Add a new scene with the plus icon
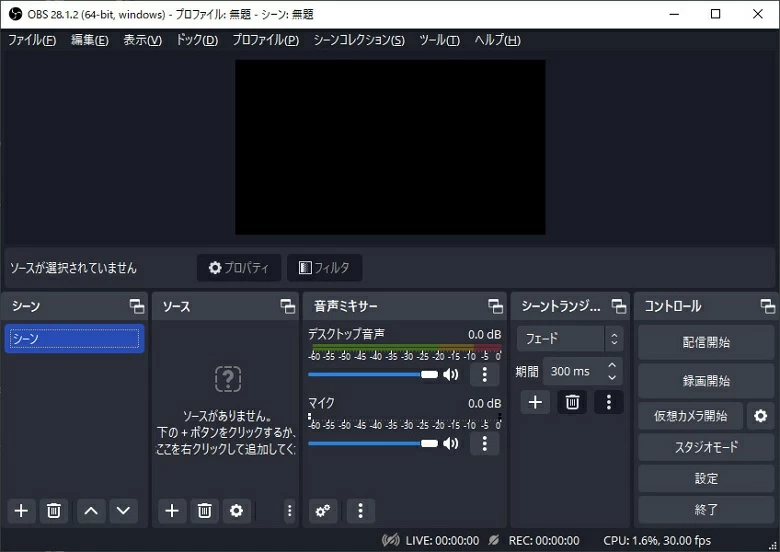Screen dimensions: 780x552 pos(21,511)
